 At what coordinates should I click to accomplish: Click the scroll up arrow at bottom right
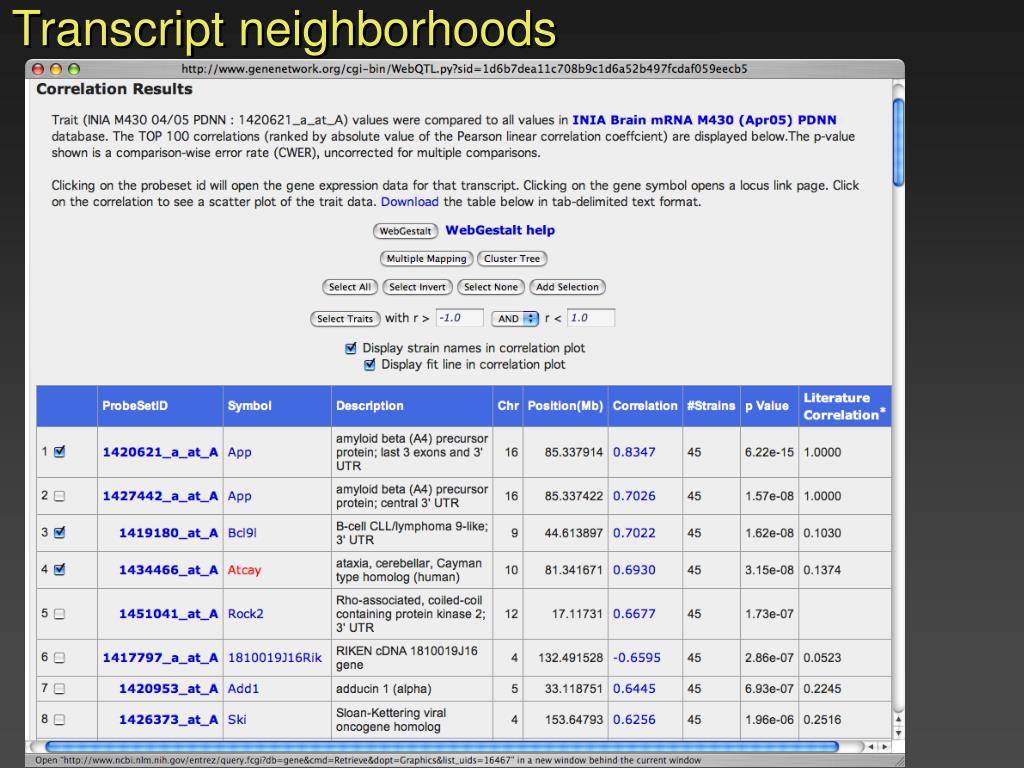click(x=899, y=720)
